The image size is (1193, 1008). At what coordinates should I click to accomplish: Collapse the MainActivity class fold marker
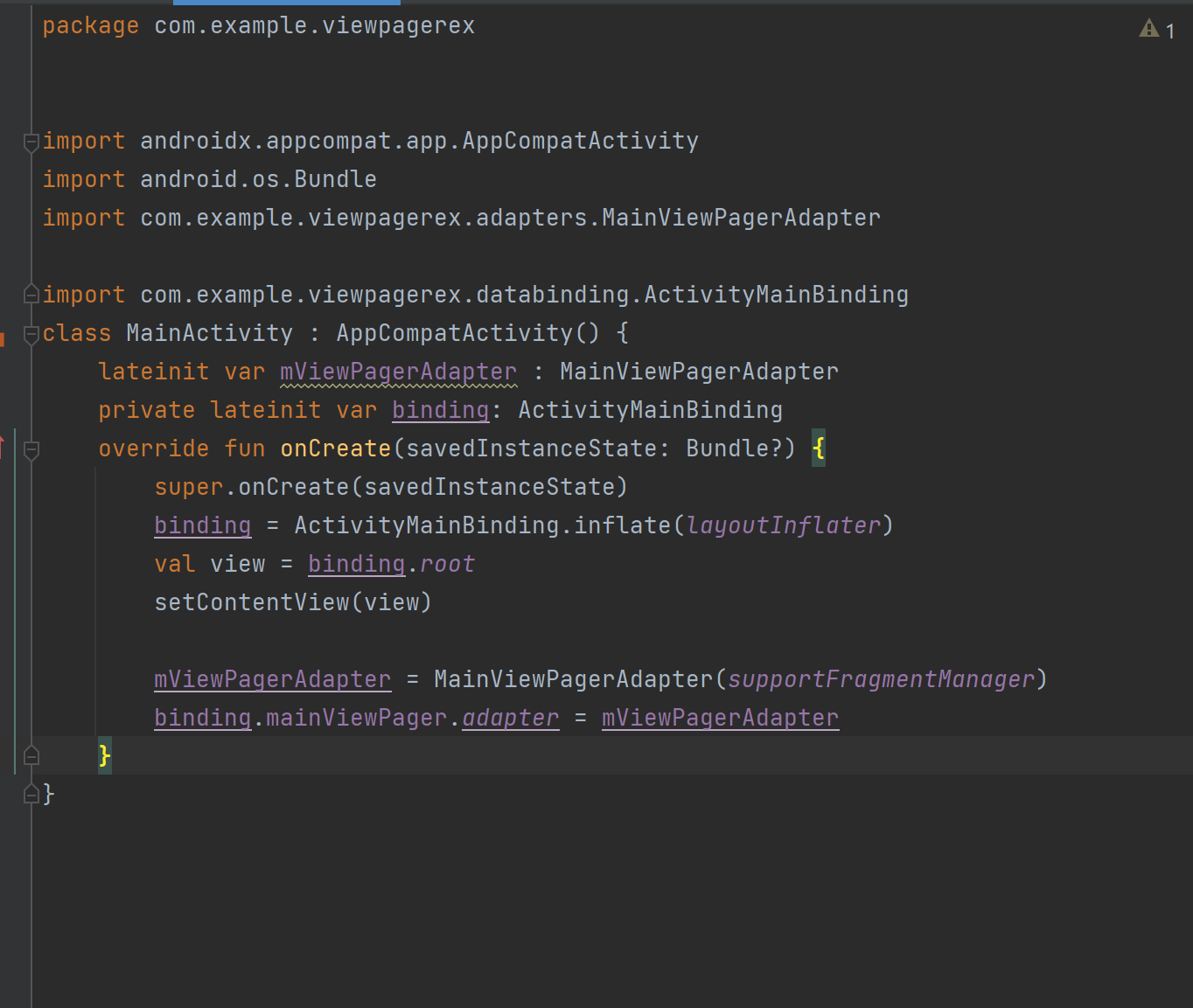point(31,334)
